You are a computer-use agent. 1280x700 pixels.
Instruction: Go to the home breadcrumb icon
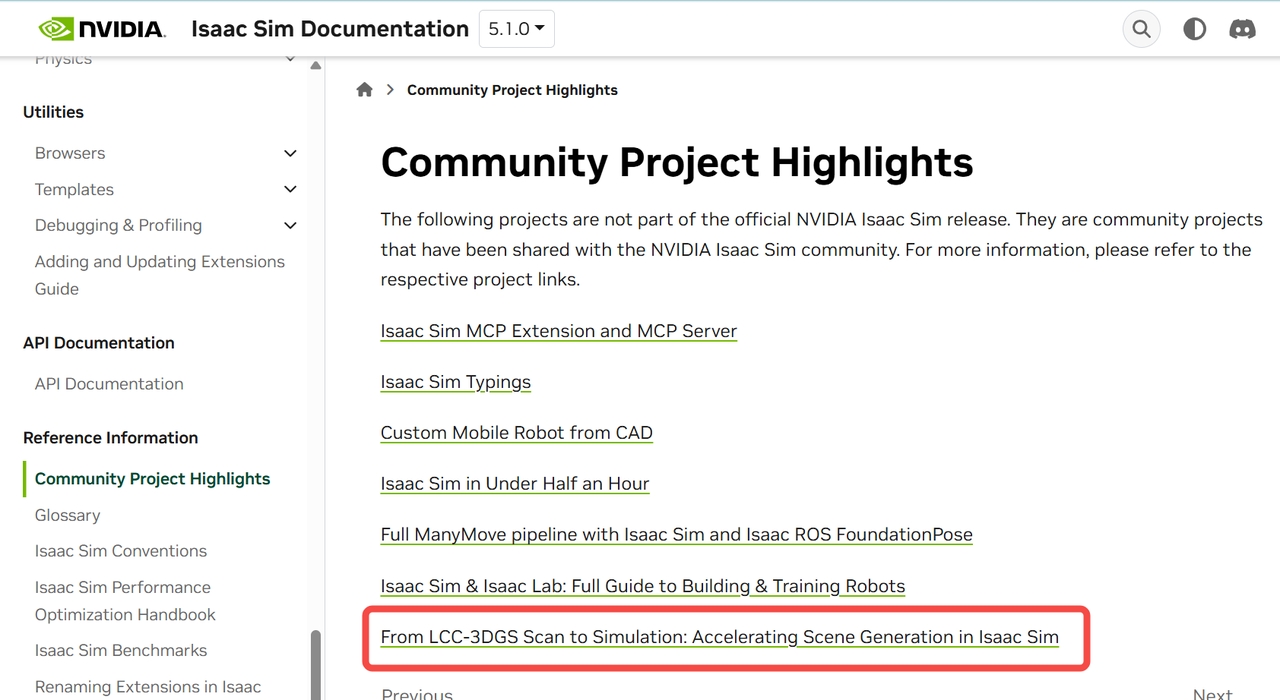pyautogui.click(x=365, y=90)
